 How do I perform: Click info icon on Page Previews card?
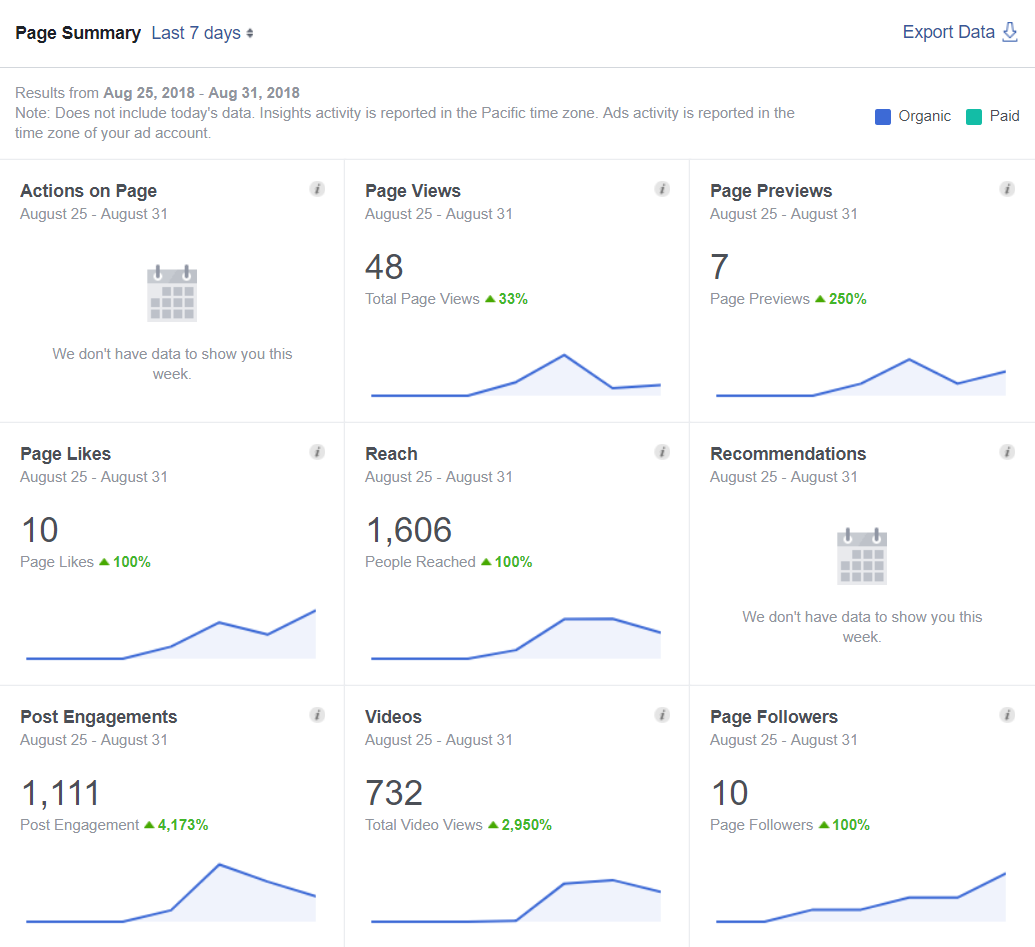[x=1007, y=189]
